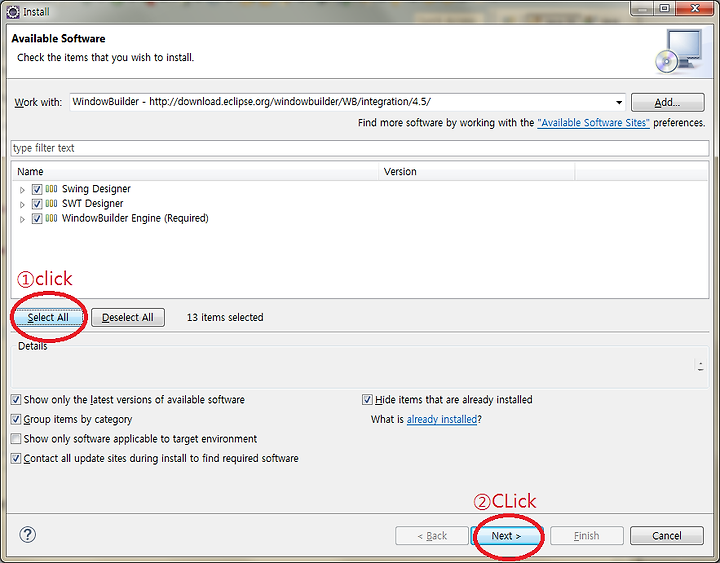720x563 pixels.
Task: Toggle Contact all update sites checkbox
Action: pos(16,458)
